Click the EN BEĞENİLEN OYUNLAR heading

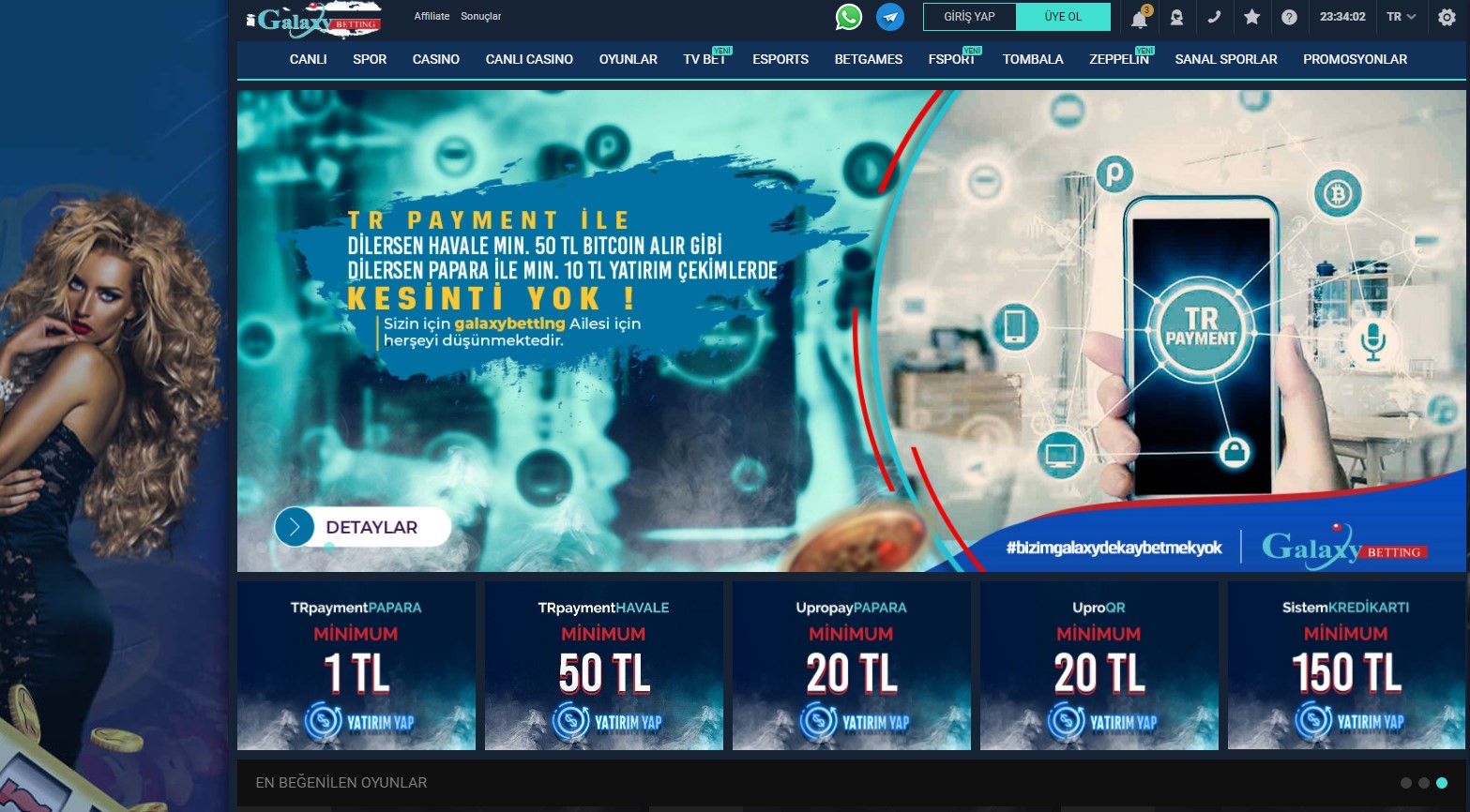(x=341, y=783)
